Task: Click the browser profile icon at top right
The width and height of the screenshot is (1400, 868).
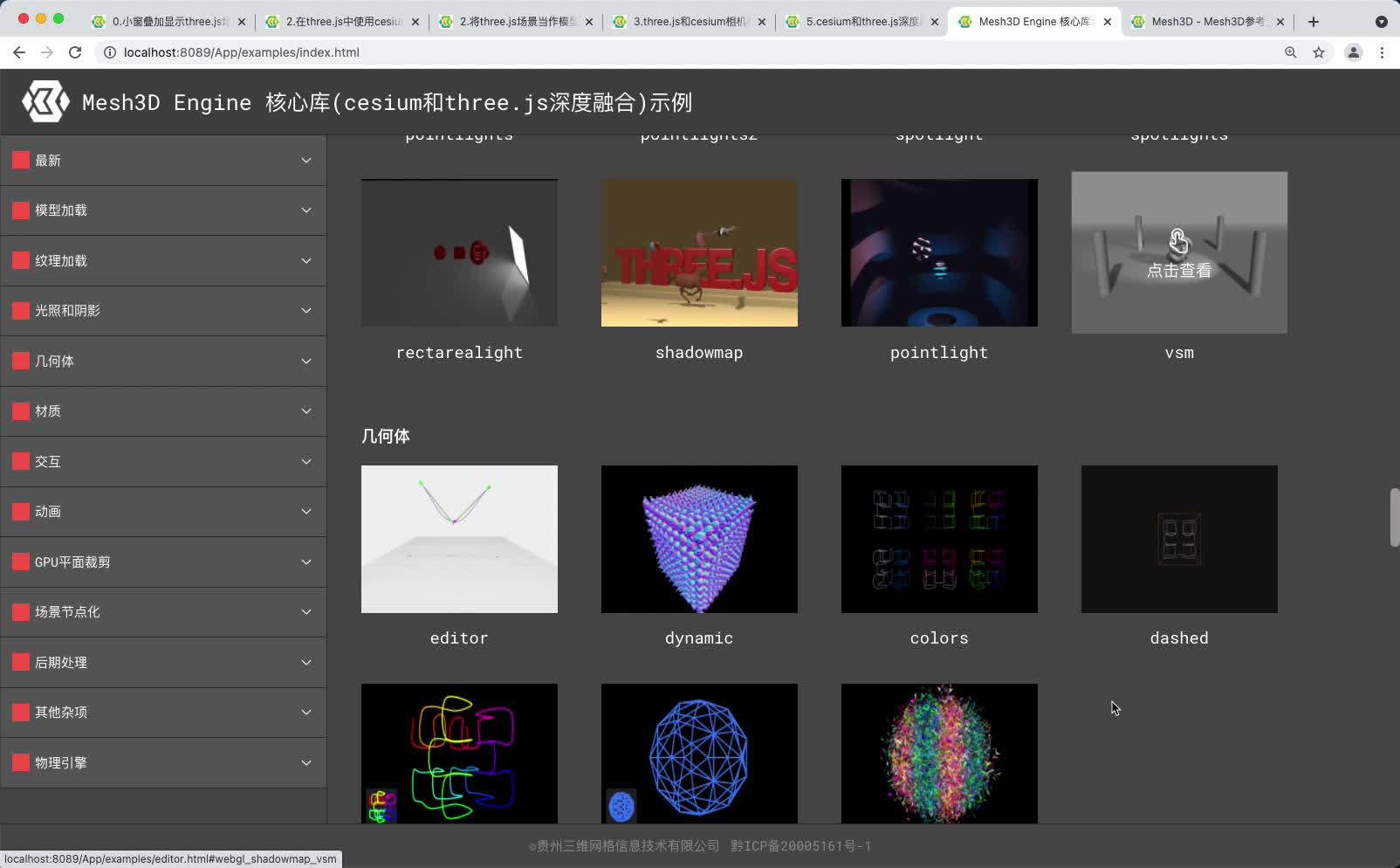Action: [x=1355, y=52]
